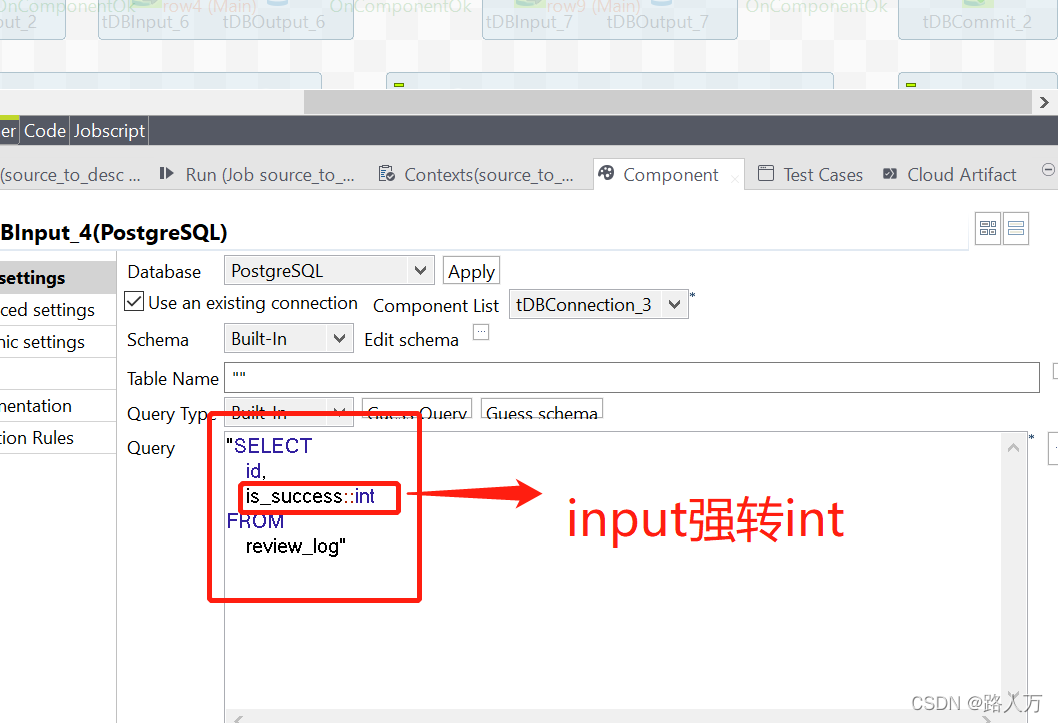The height and width of the screenshot is (723, 1058).
Task: Click the Run tab play icon
Action: (166, 173)
